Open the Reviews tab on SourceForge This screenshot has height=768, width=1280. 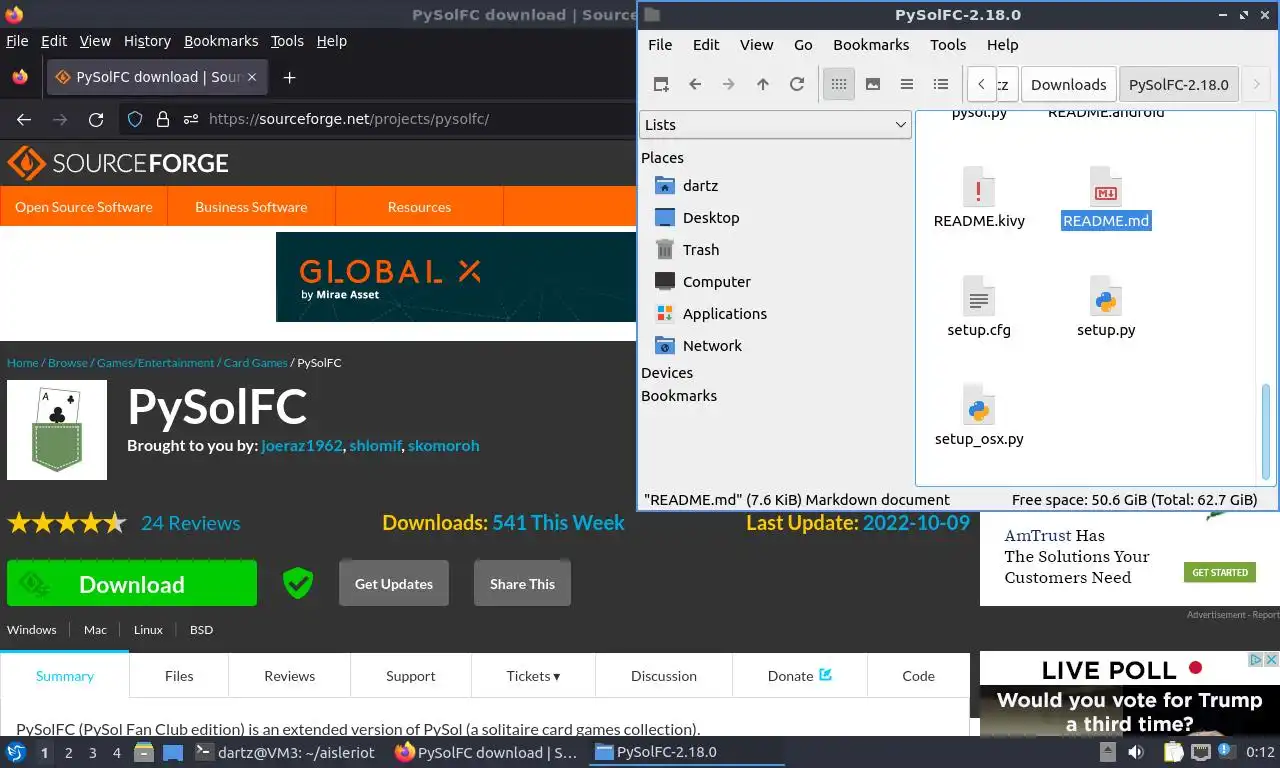pyautogui.click(x=290, y=676)
